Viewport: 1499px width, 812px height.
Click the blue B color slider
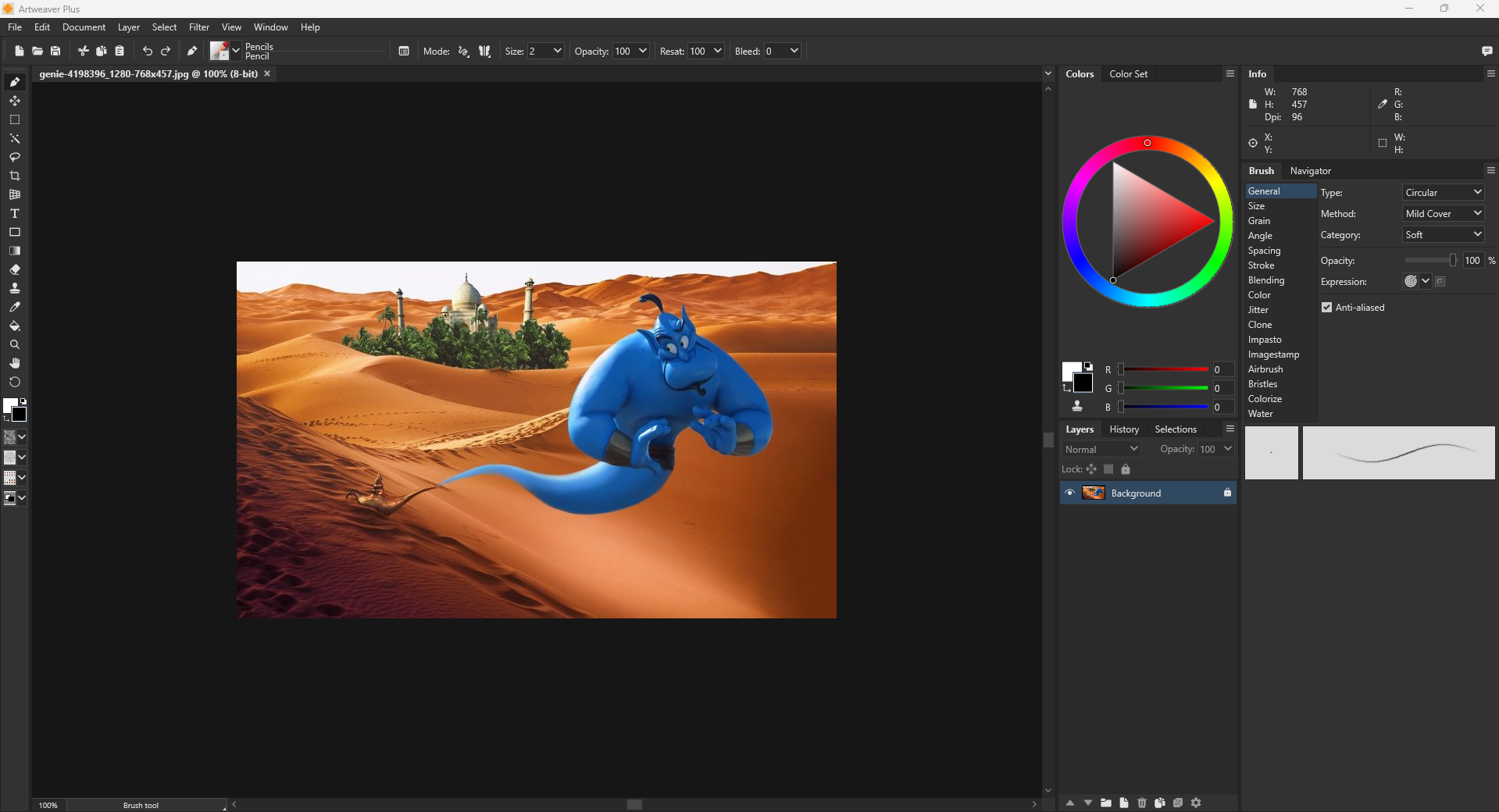click(1164, 407)
